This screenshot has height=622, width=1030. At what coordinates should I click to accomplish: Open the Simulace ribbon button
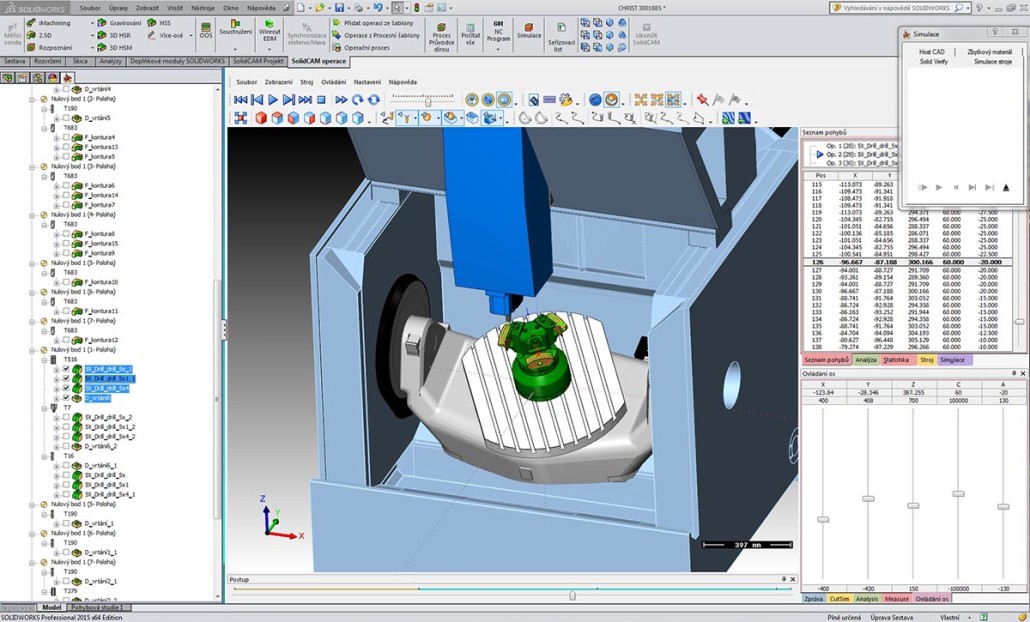point(529,30)
